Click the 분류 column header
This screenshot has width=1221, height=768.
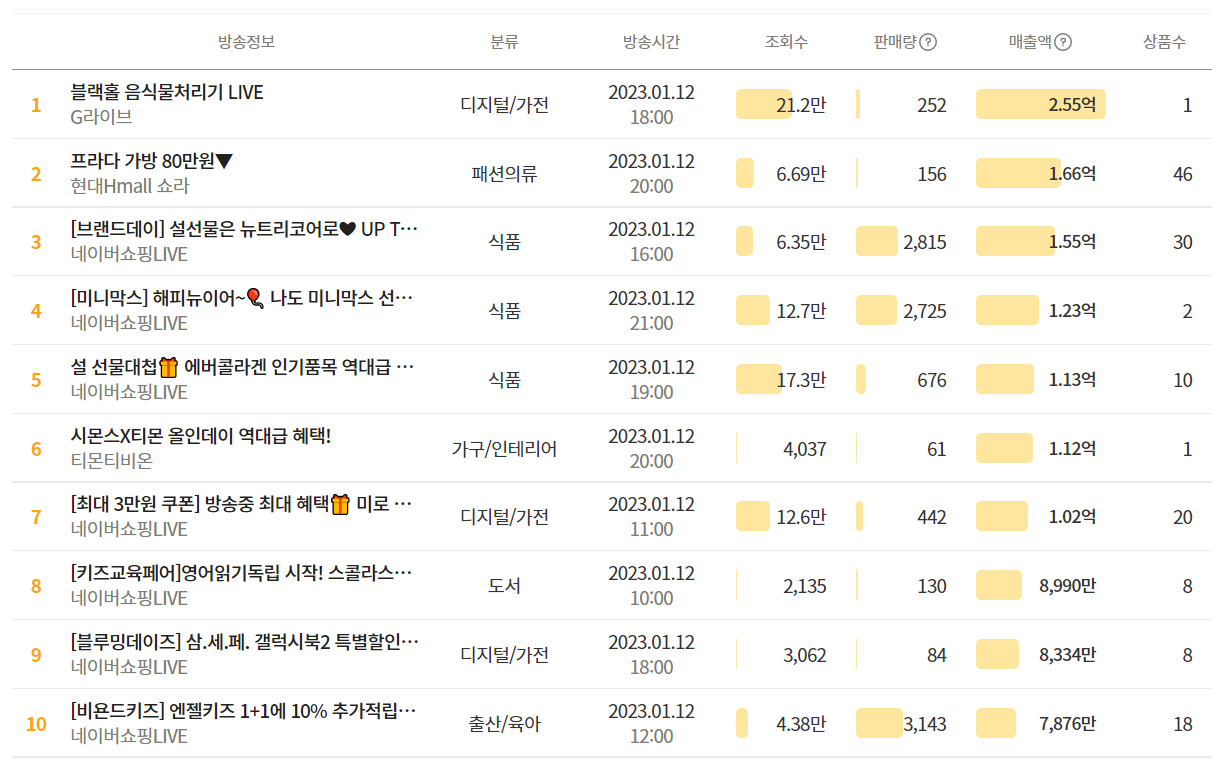[504, 42]
